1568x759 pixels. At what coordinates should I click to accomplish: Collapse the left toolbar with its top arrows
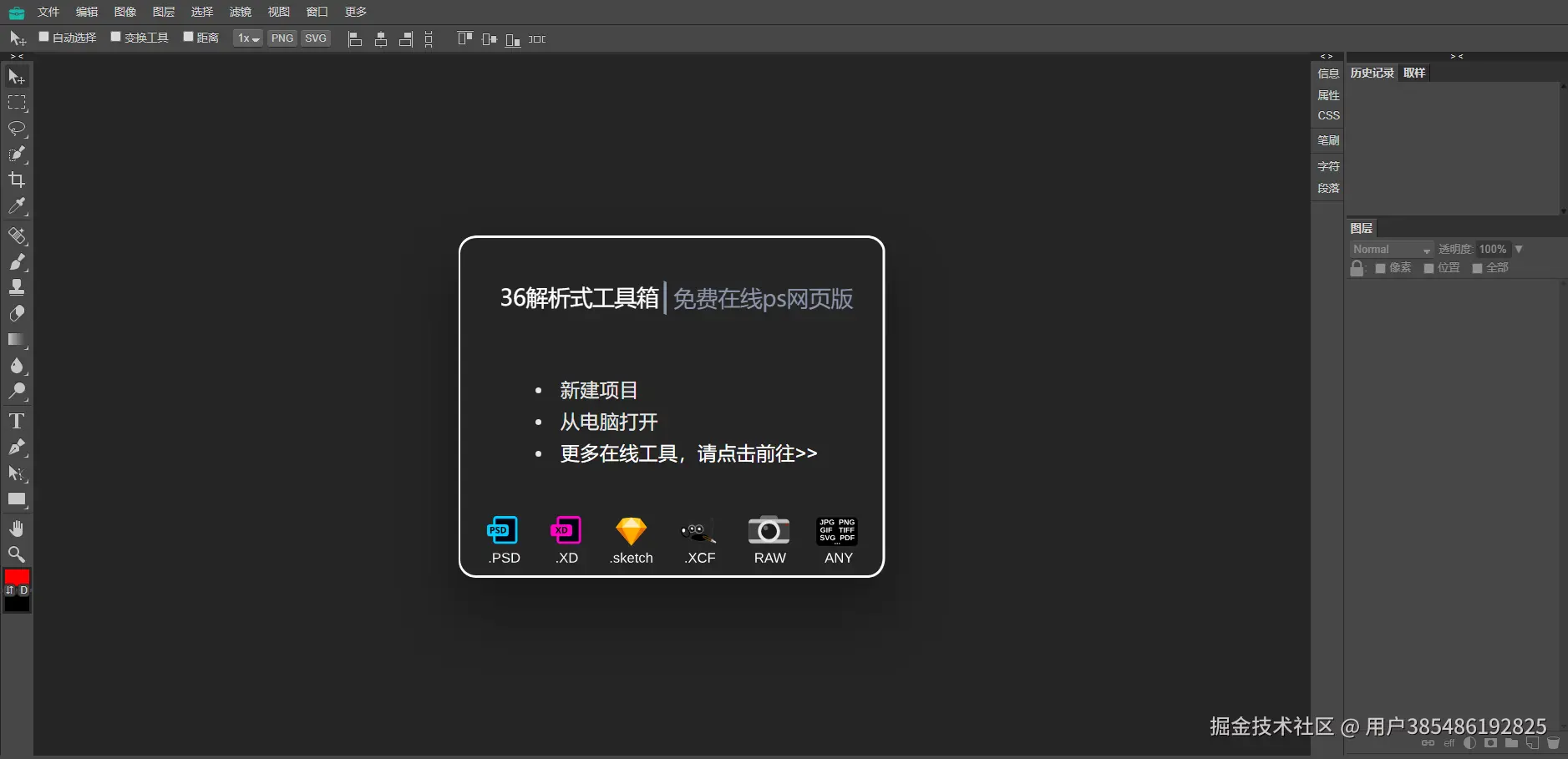(17, 57)
